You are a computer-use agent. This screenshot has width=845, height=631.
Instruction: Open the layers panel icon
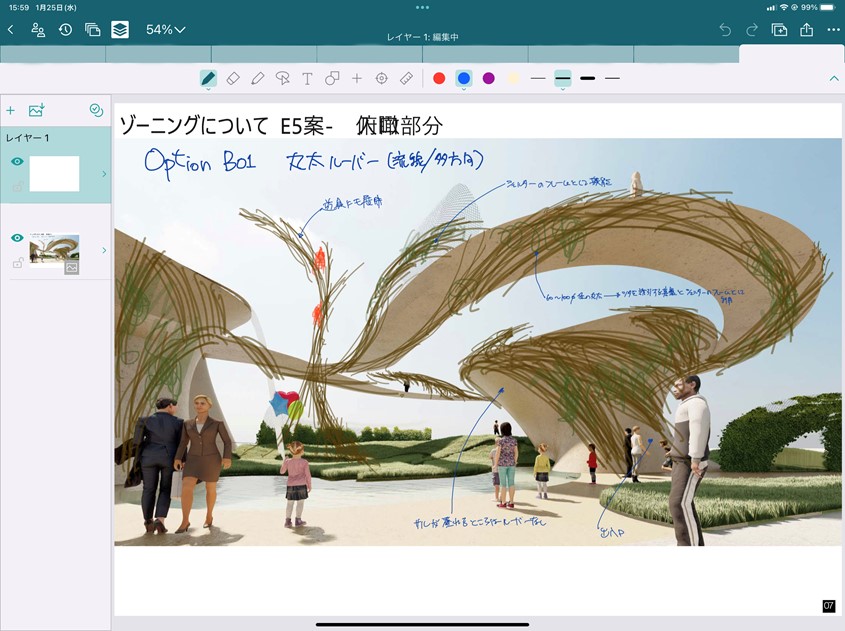[120, 30]
